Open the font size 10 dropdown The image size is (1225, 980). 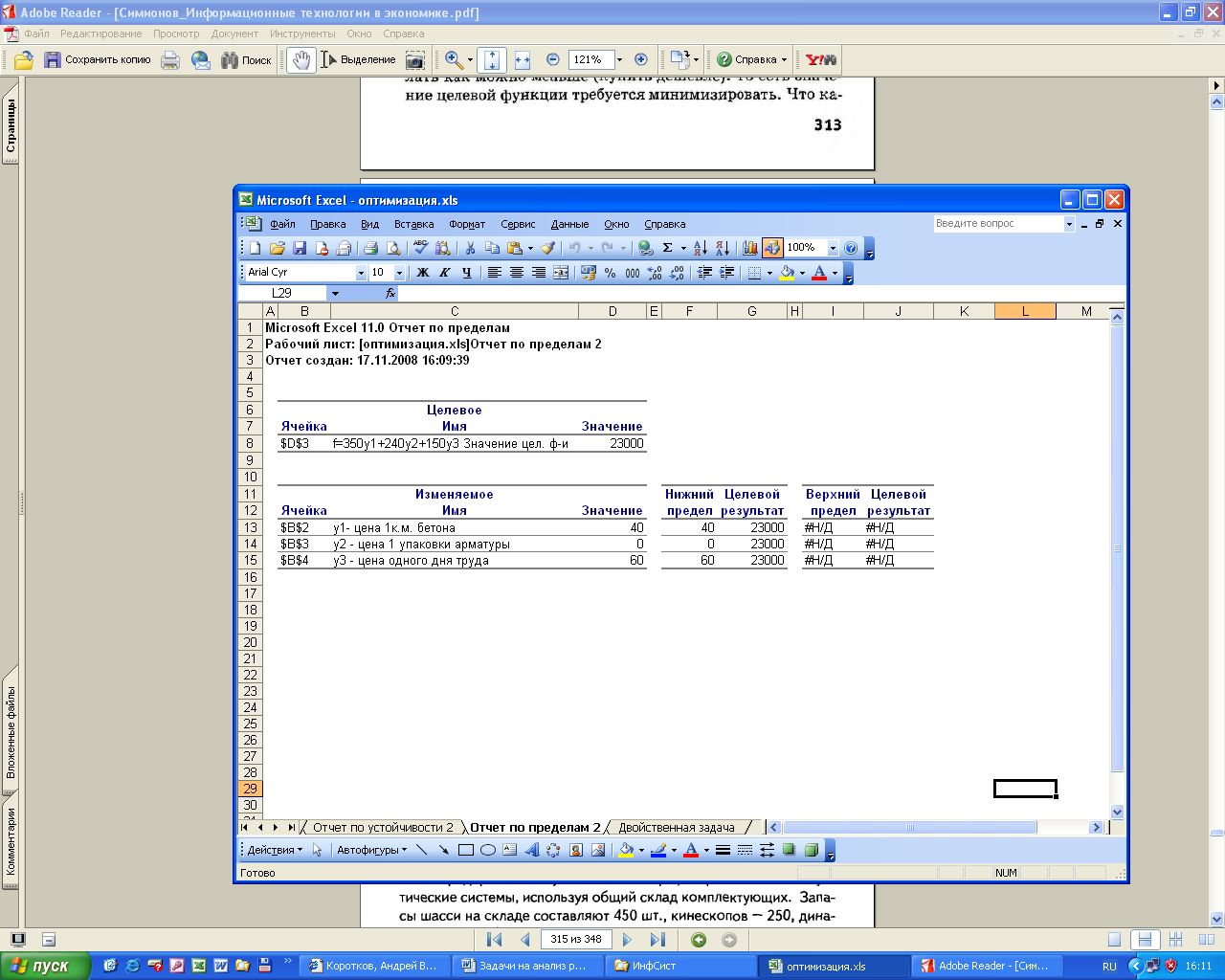point(399,273)
